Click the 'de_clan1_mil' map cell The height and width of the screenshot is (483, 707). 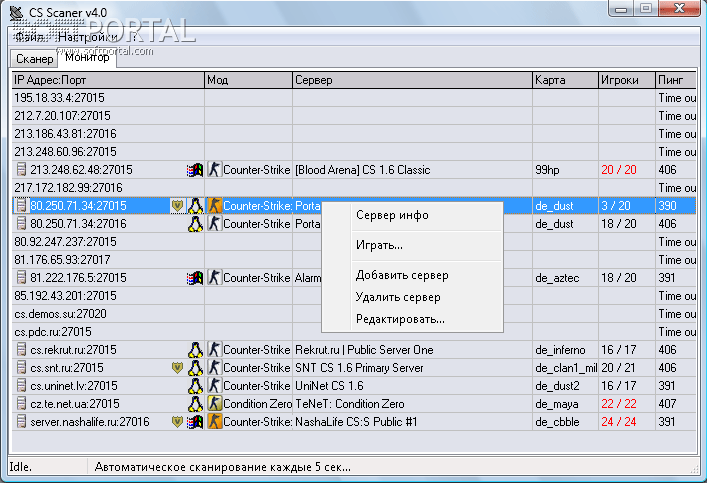point(566,368)
